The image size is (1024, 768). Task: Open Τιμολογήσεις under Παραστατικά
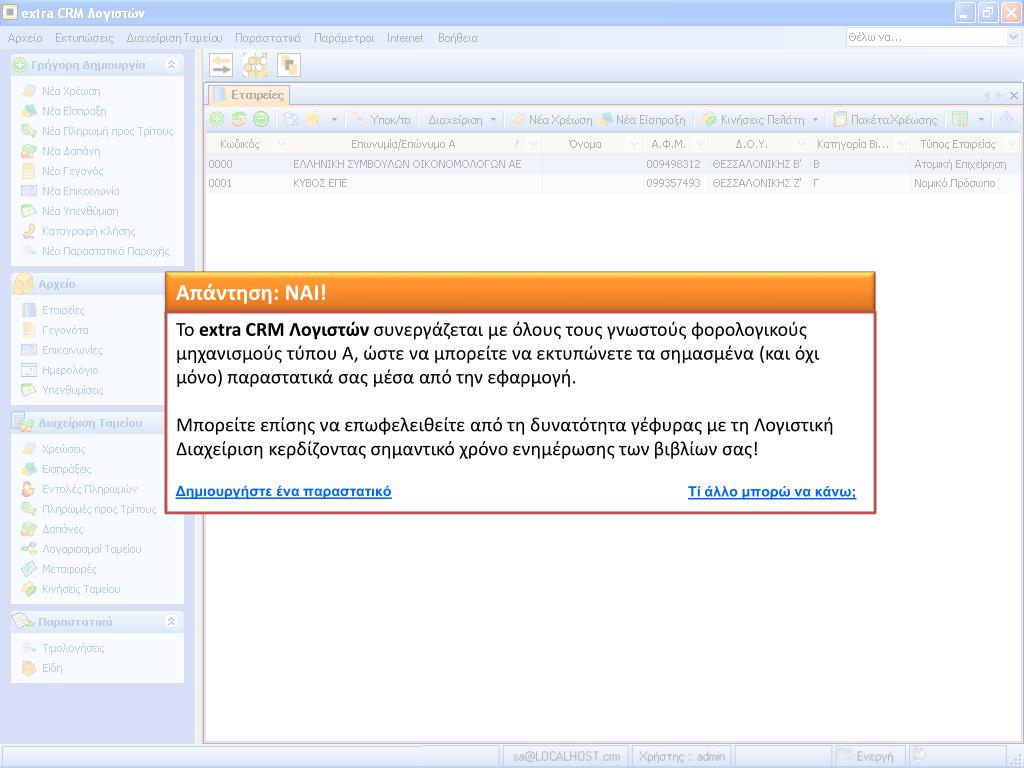63,648
